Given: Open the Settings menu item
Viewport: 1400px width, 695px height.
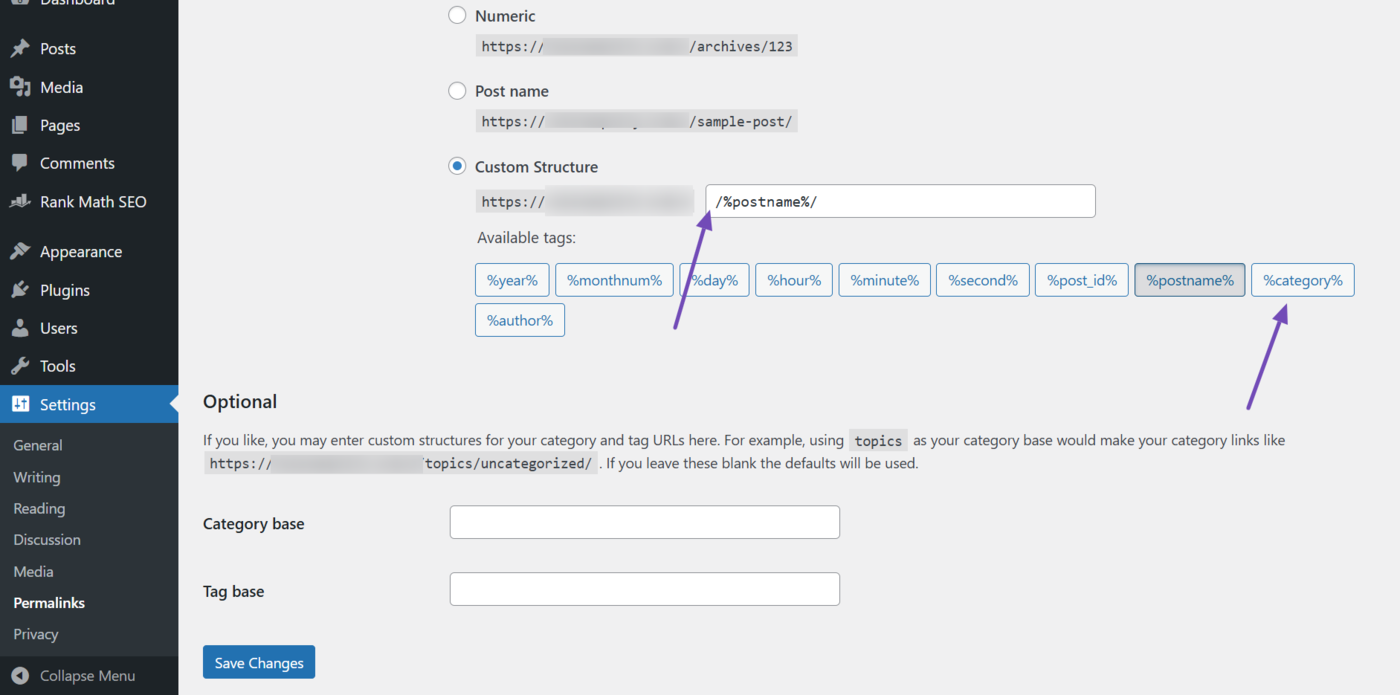Looking at the screenshot, I should coord(89,404).
